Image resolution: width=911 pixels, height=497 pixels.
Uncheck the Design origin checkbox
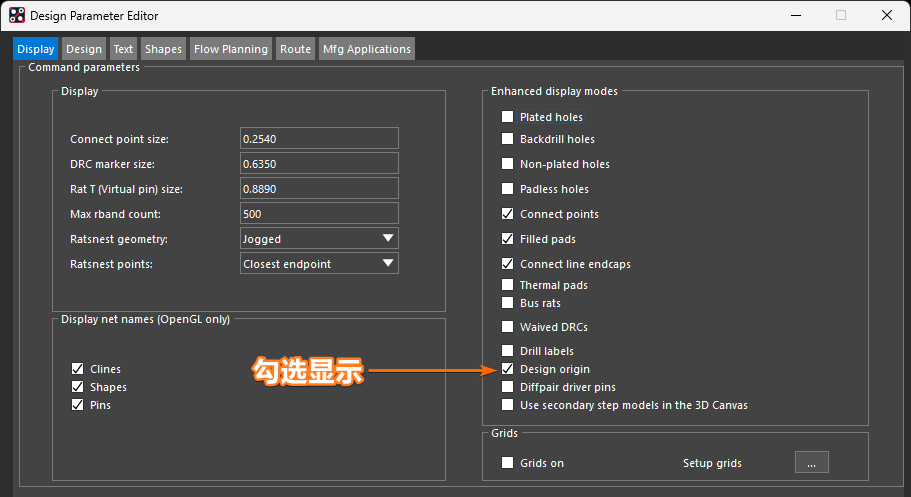(x=508, y=369)
